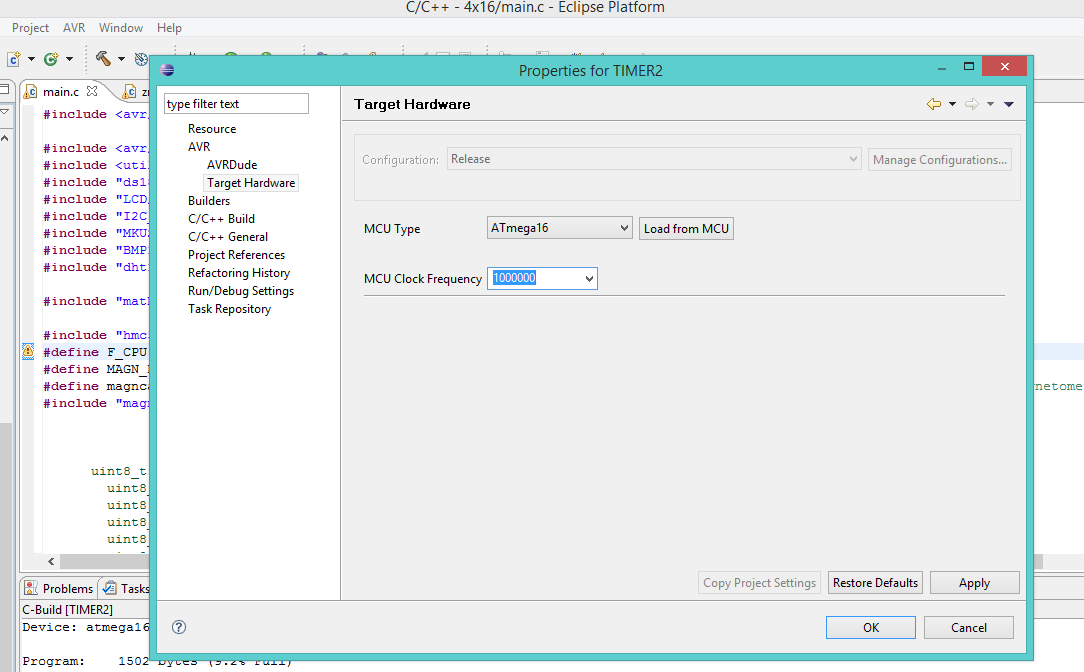Close the main.c editor tab
This screenshot has height=672, width=1084.
pyautogui.click(x=92, y=91)
